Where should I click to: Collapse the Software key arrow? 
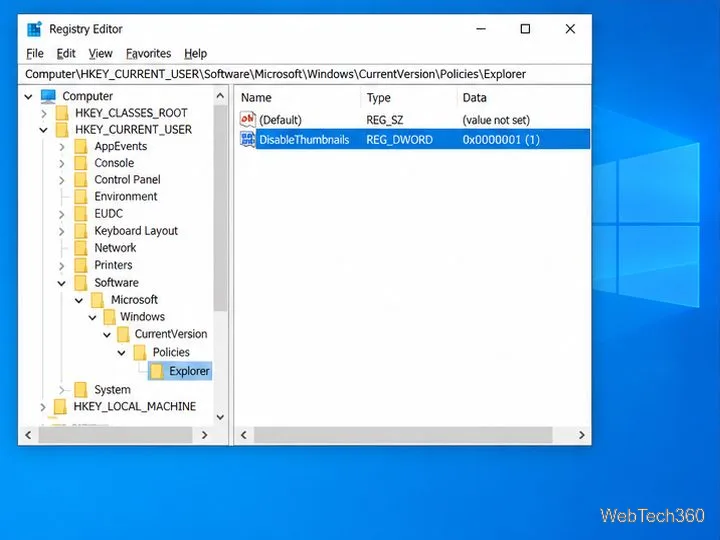pyautogui.click(x=62, y=283)
